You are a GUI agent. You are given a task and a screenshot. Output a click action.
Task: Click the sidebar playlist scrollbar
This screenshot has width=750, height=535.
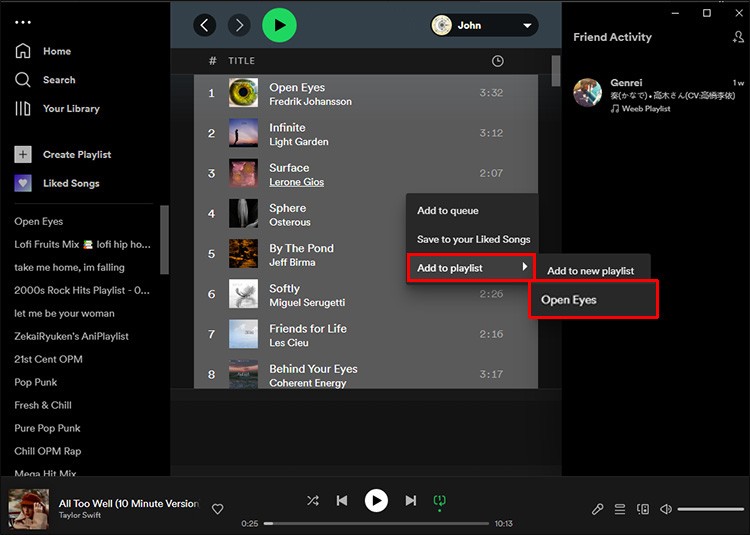[x=164, y=240]
